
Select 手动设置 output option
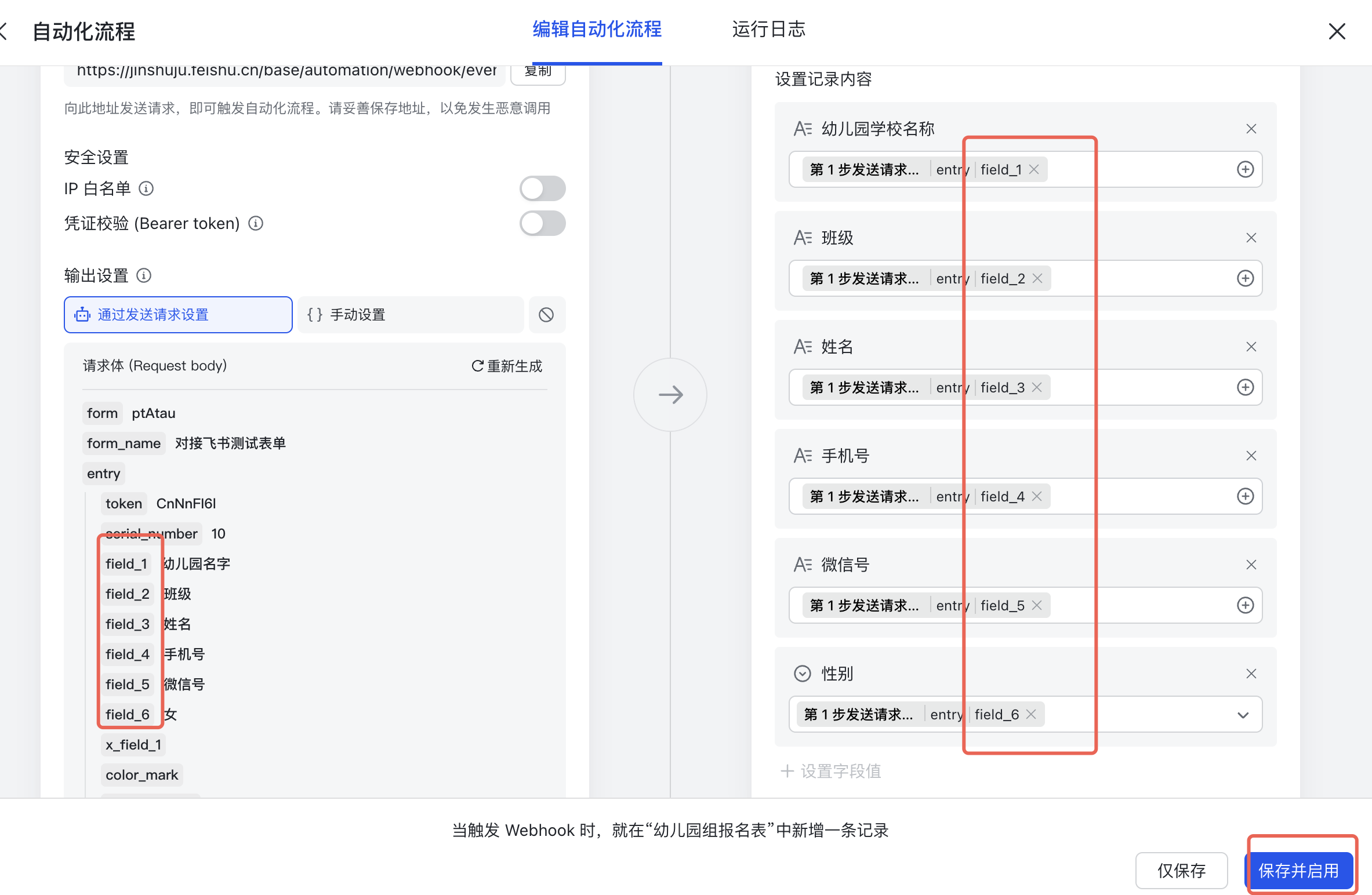[411, 315]
